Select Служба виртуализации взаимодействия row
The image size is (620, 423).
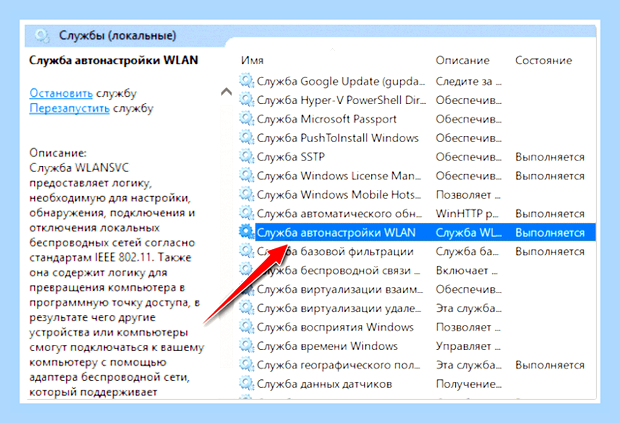pyautogui.click(x=417, y=289)
